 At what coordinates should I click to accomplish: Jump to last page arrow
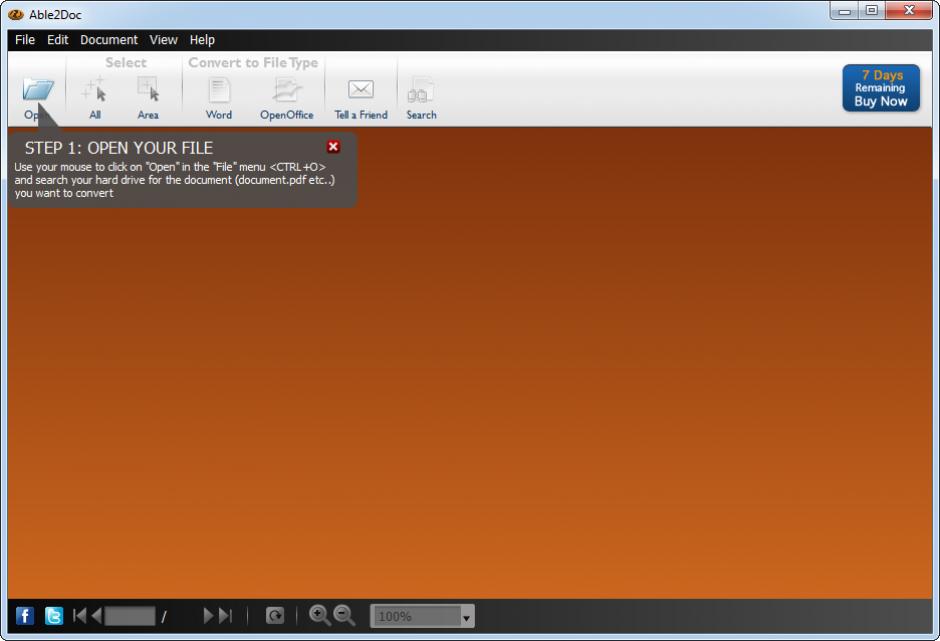[225, 616]
